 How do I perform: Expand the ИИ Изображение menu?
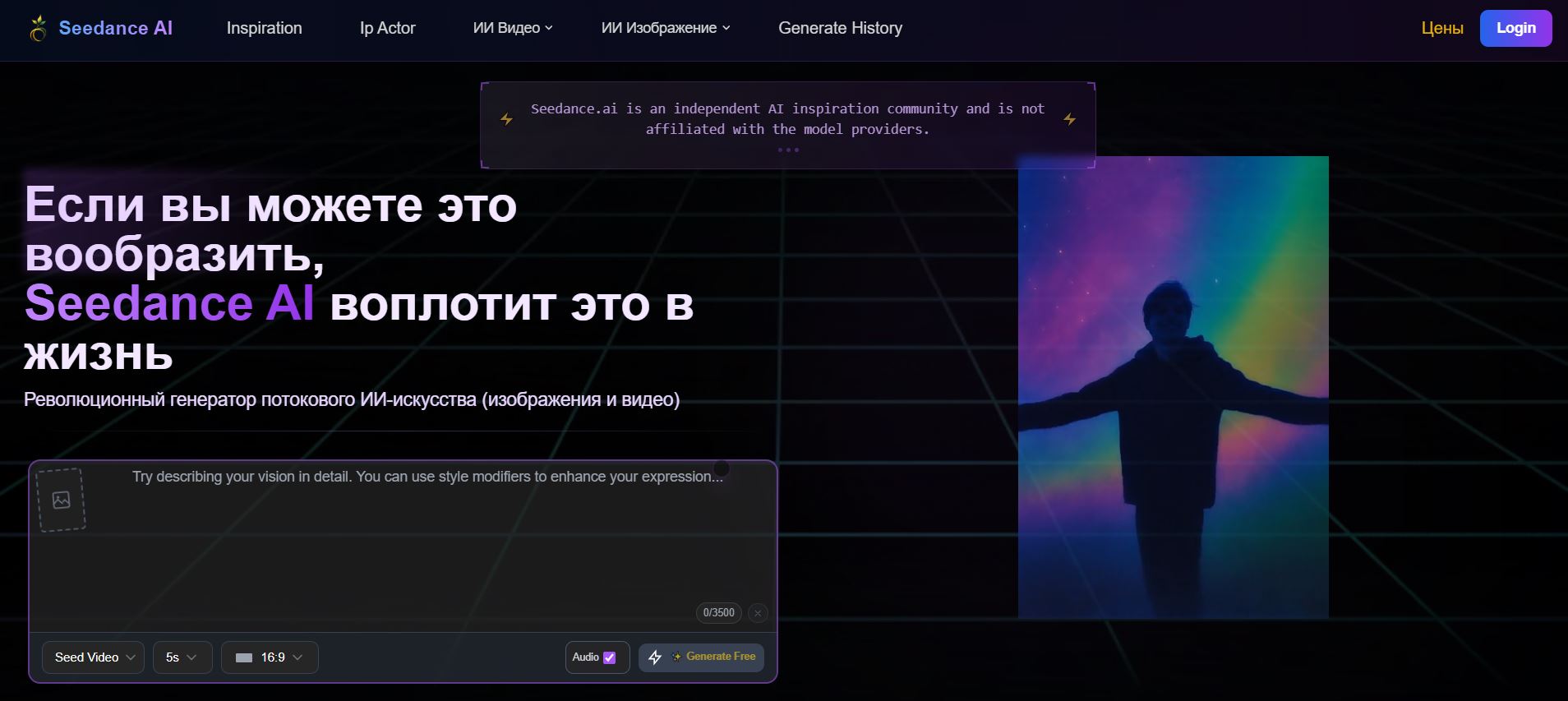666,28
